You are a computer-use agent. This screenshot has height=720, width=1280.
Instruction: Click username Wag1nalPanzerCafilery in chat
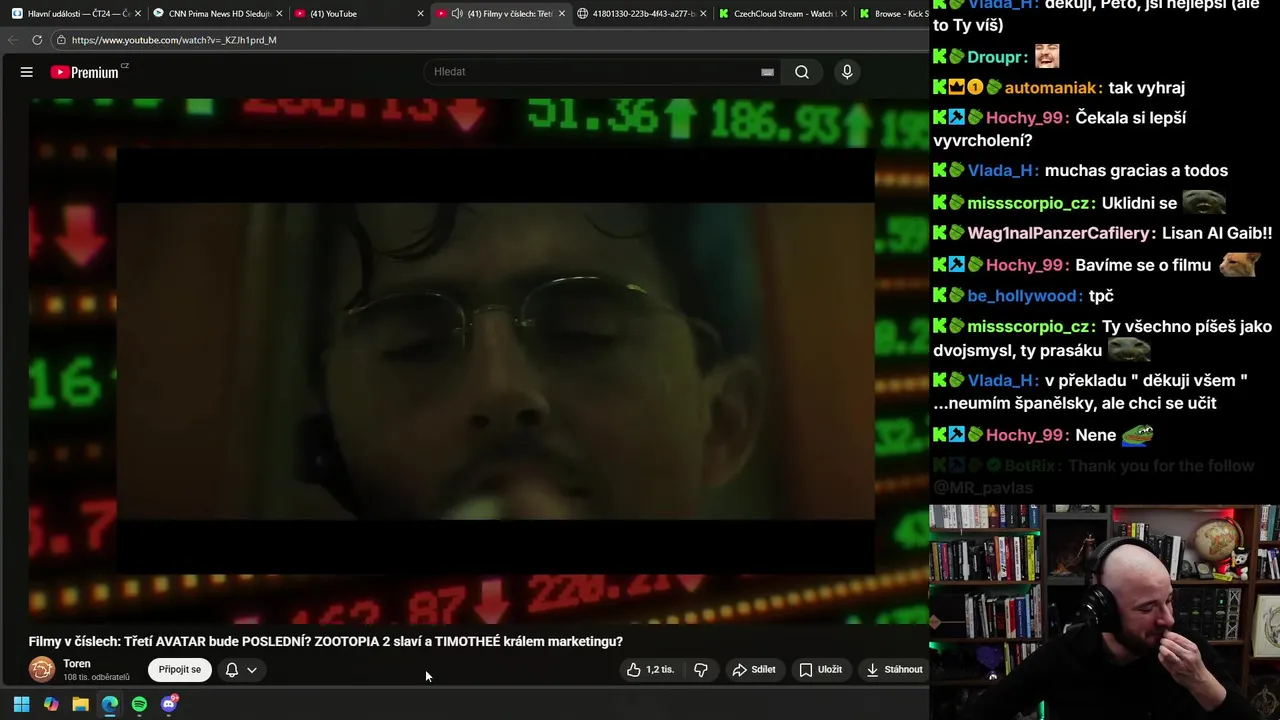click(x=1060, y=233)
